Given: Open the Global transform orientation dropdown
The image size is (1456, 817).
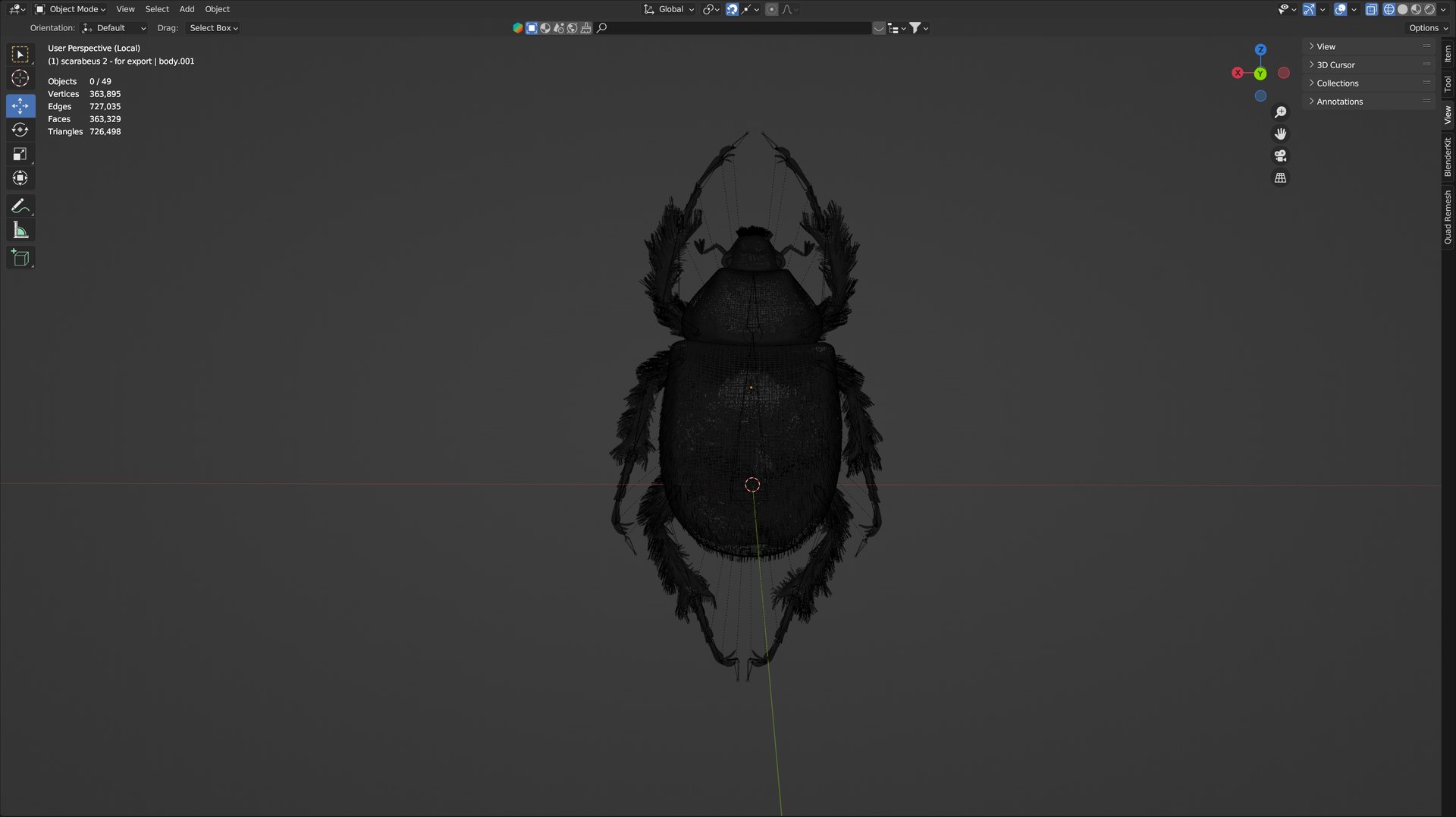Looking at the screenshot, I should coord(669,9).
